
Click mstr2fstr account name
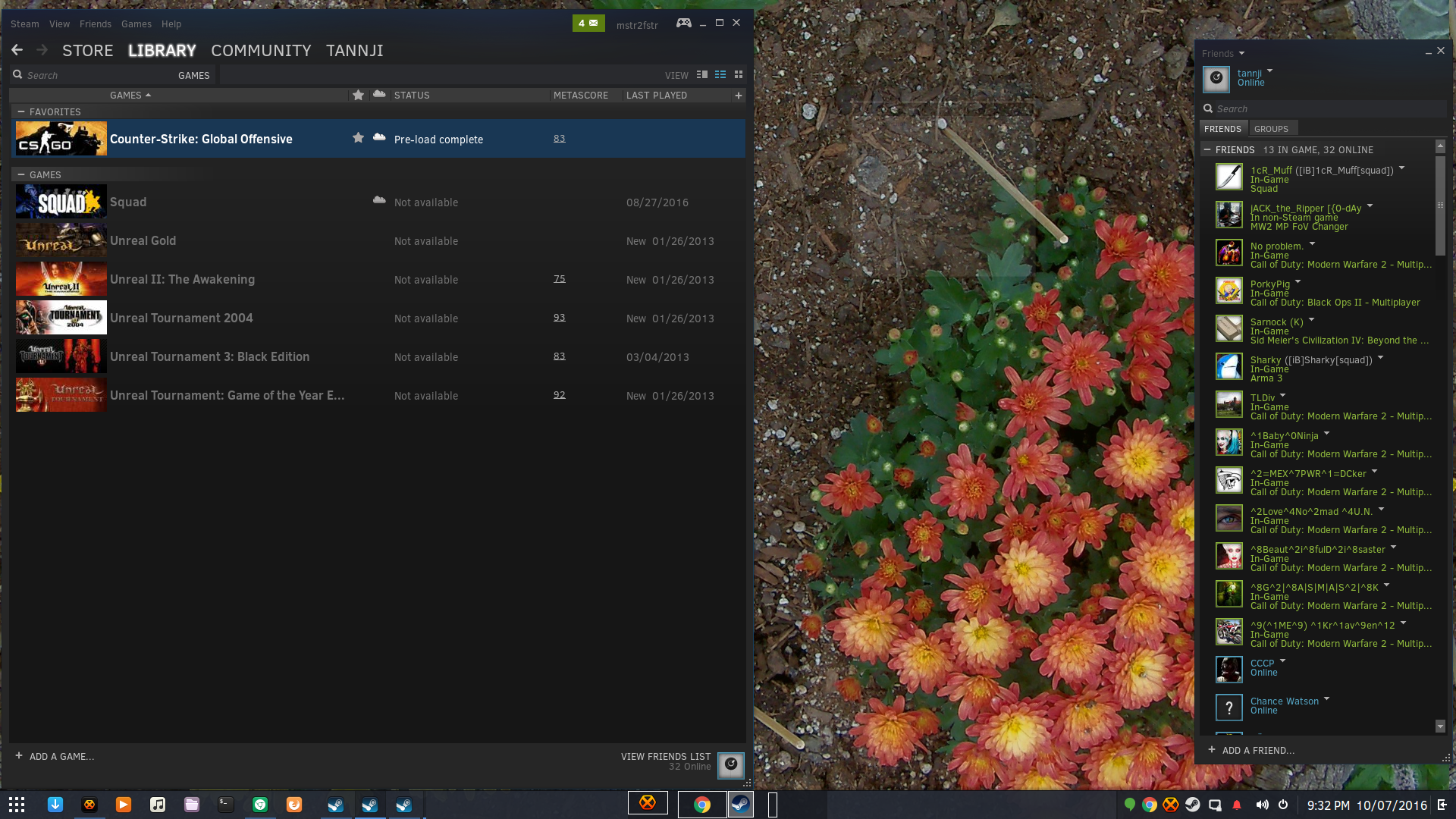637,25
